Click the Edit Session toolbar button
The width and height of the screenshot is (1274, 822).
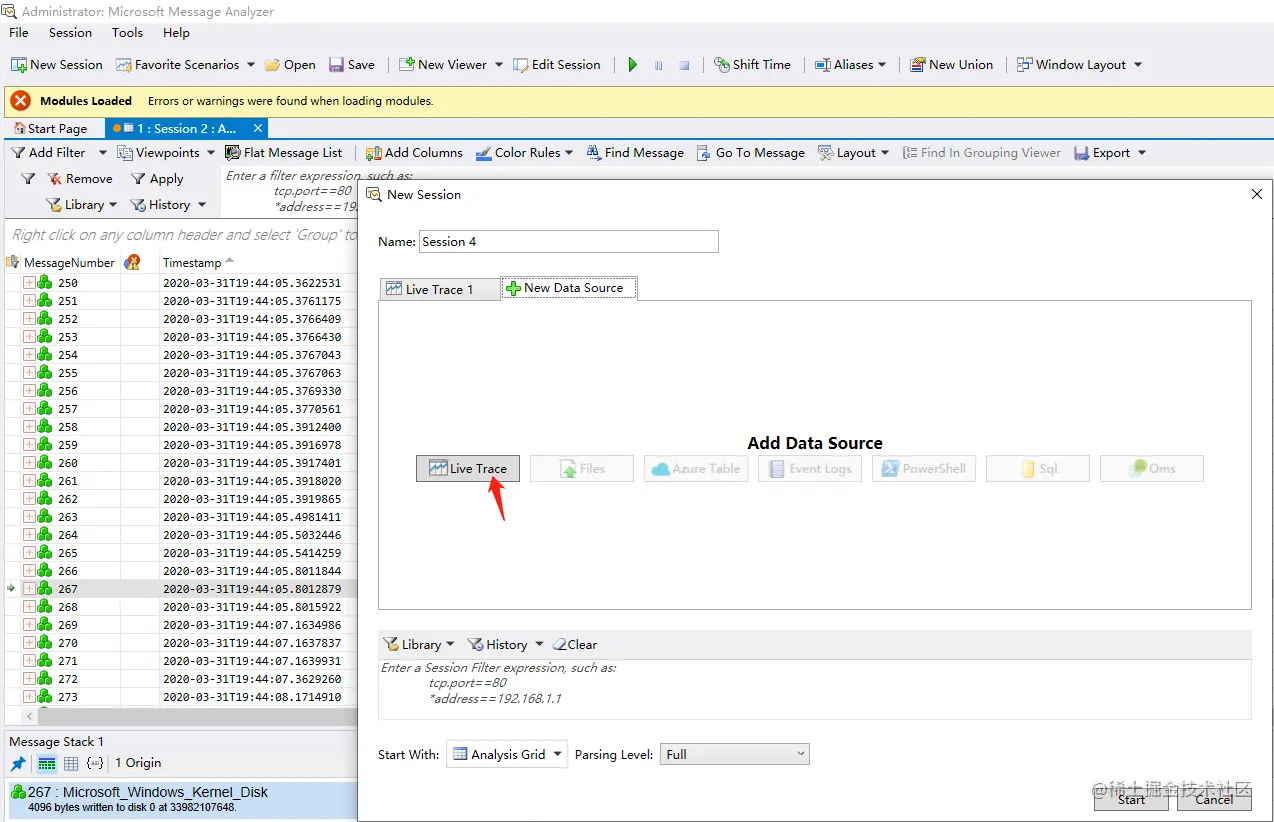point(557,64)
